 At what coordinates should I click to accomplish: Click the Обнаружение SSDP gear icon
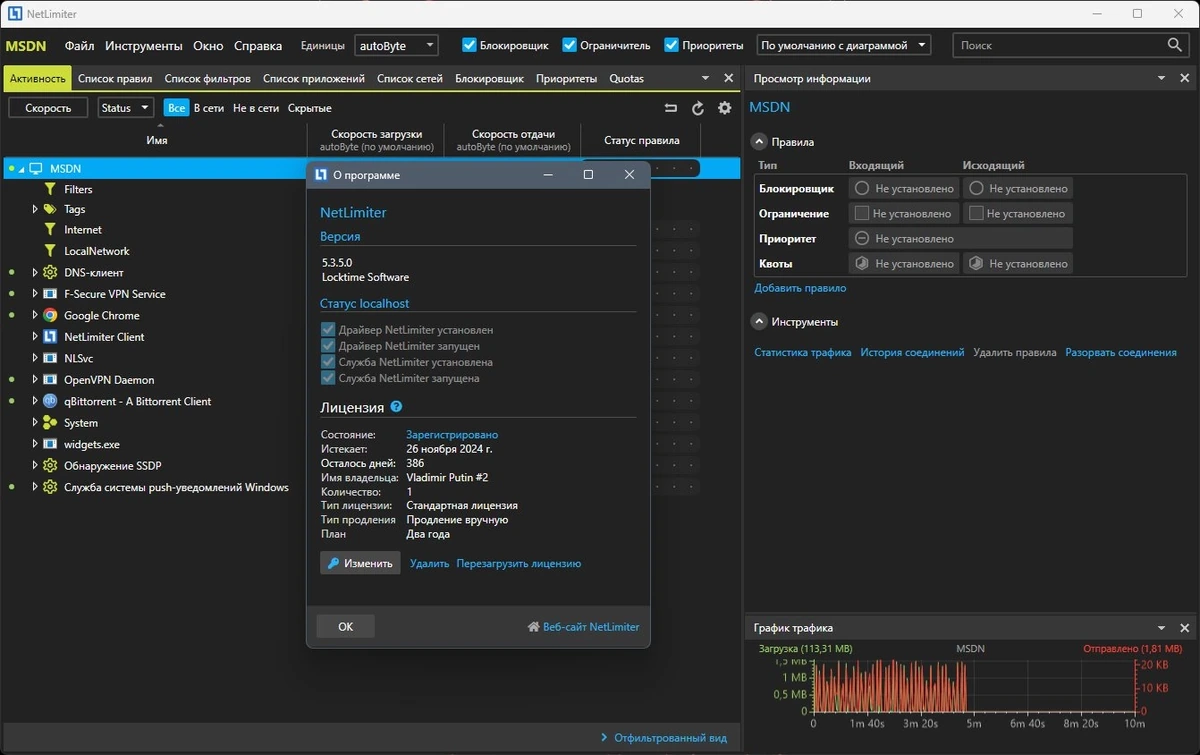coord(49,466)
